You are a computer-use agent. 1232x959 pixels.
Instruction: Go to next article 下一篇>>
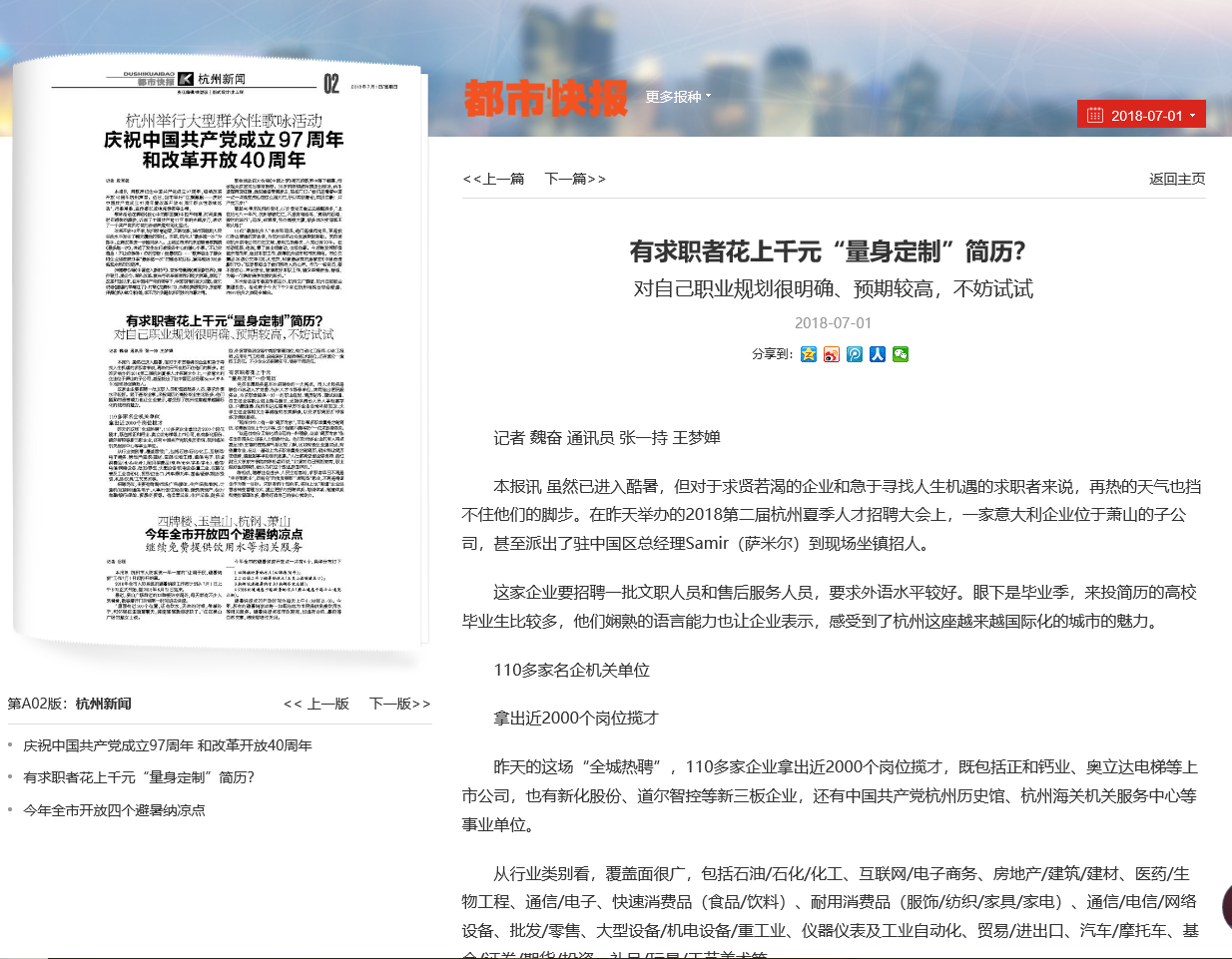coord(575,179)
